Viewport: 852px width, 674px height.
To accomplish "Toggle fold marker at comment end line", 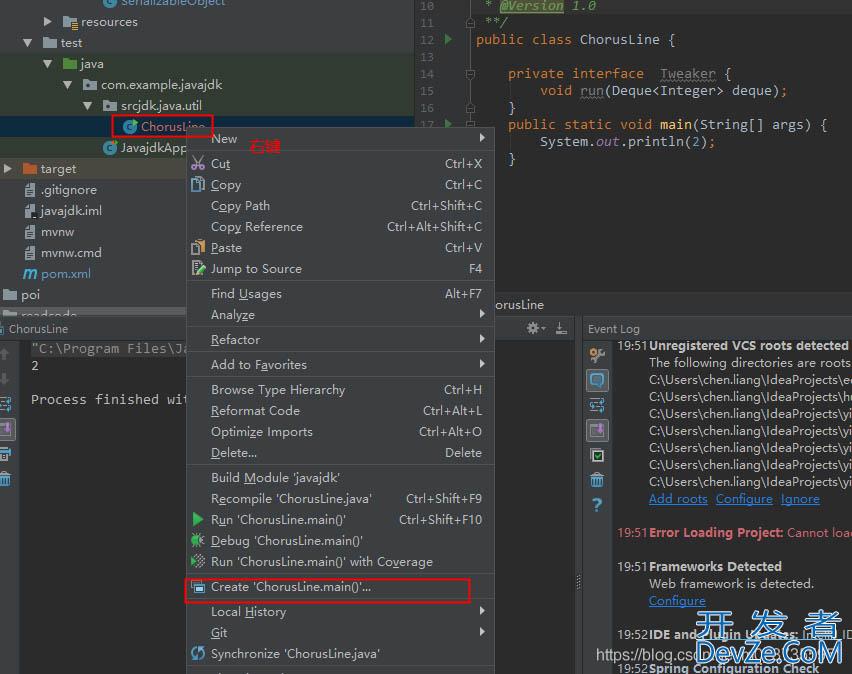I will (471, 22).
